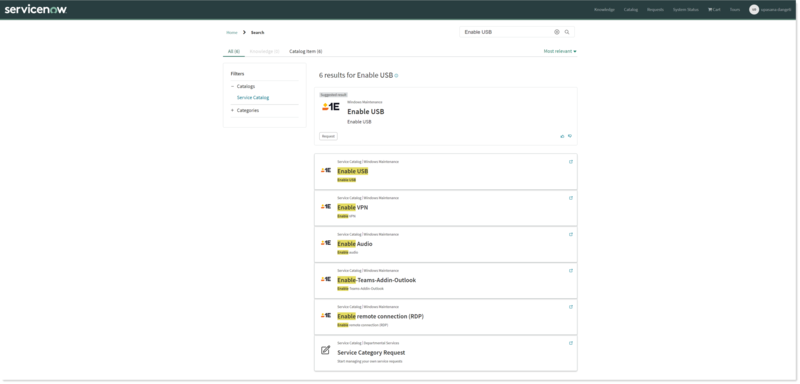Open System Status in the header
The width and height of the screenshot is (800, 384).
click(x=686, y=10)
